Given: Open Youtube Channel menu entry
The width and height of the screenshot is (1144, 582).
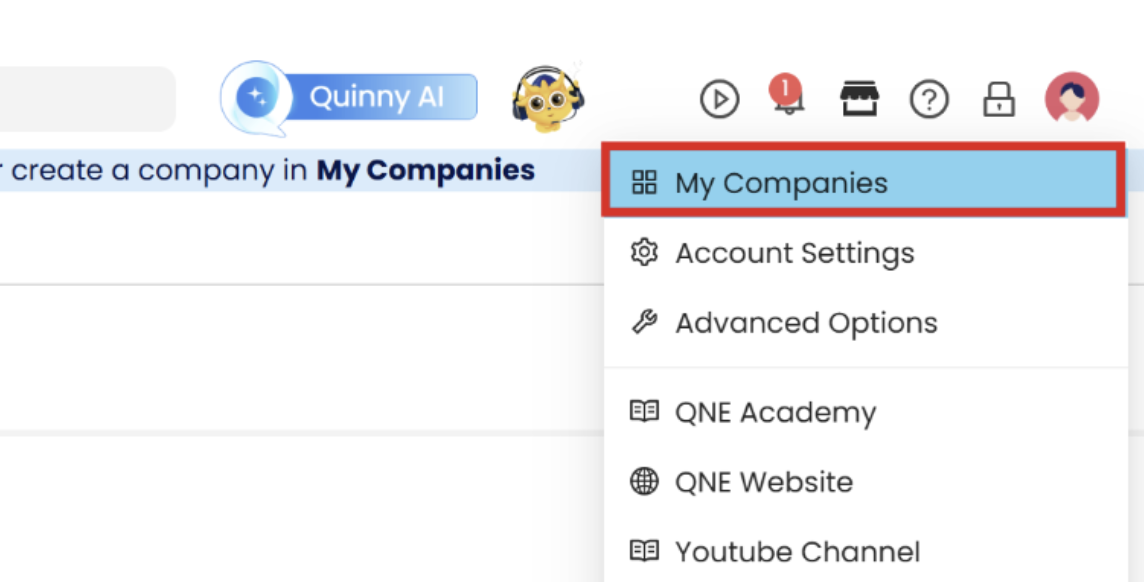Looking at the screenshot, I should (797, 551).
